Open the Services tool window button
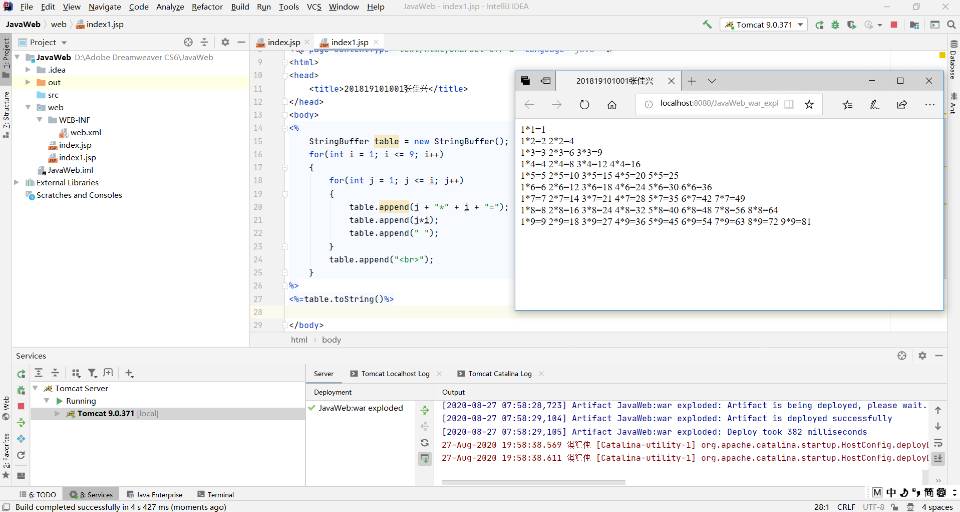The image size is (960, 512). coord(91,494)
